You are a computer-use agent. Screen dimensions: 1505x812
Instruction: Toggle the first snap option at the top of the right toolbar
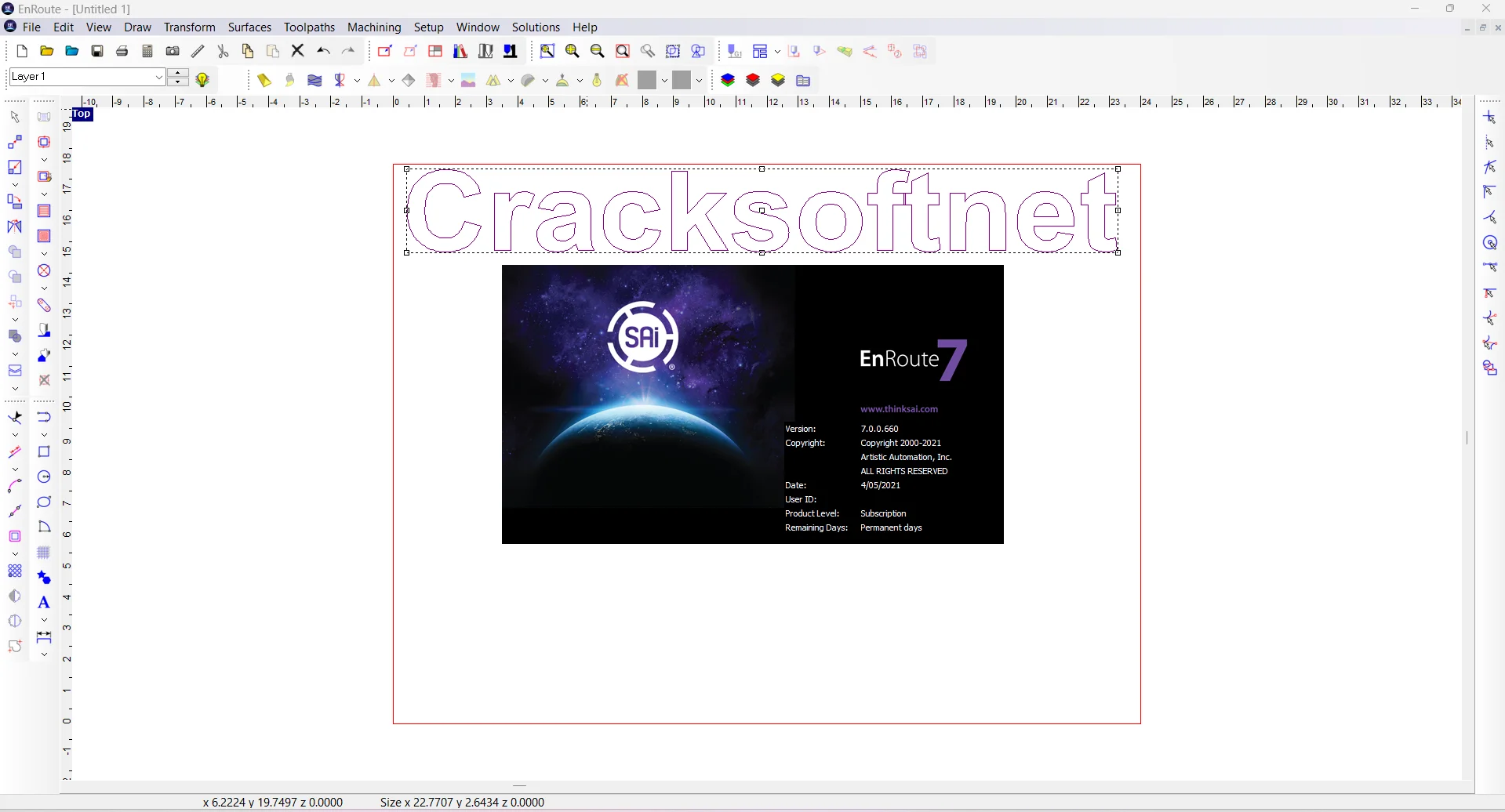pos(1491,118)
